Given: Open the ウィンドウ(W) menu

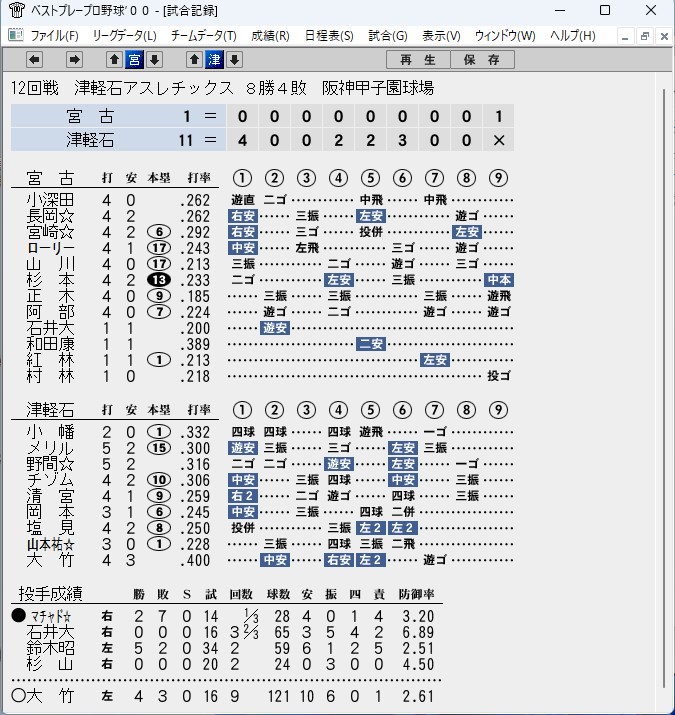Looking at the screenshot, I should tap(505, 36).
